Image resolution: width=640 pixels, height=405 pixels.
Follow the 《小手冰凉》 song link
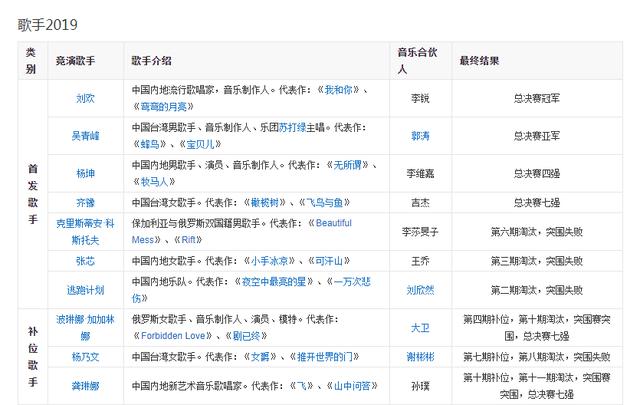coord(269,261)
